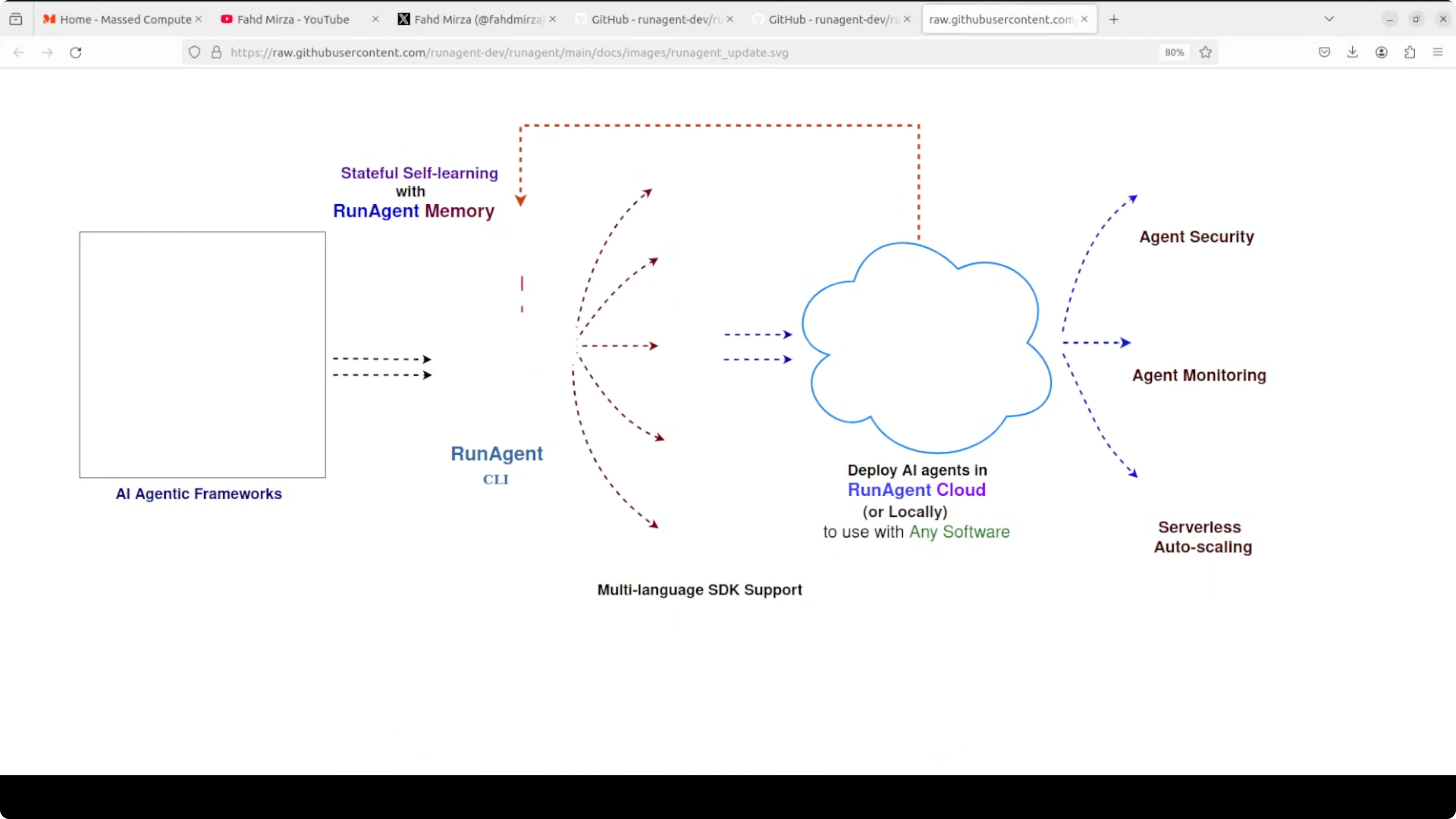Screen dimensions: 1456x819
Task: Open the Firefox account icon
Action: (x=1381, y=53)
